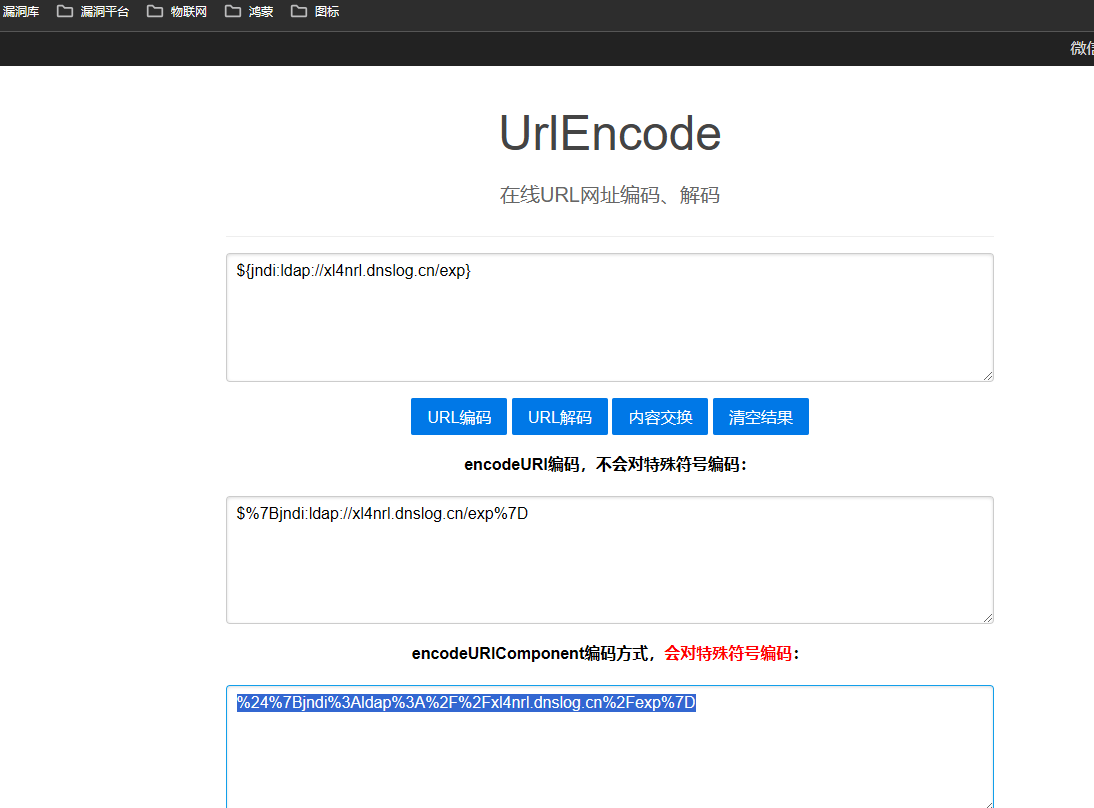Click the red 会对特殊符号编码 label
The width and height of the screenshot is (1094, 808).
pos(728,653)
